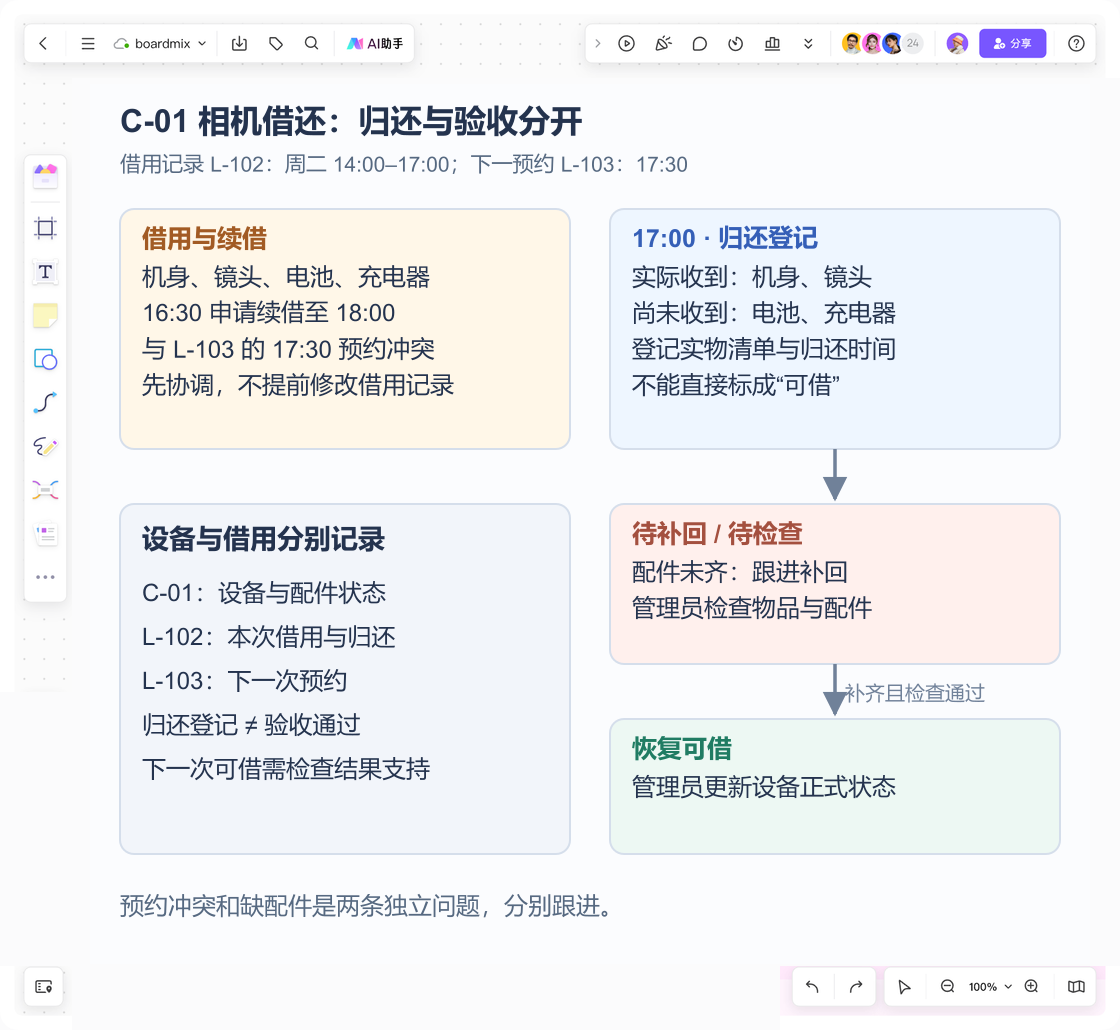Viewport: 1120px width, 1030px height.
Task: Click the line 下一次可借需检查结果支持
Action: click(x=286, y=769)
